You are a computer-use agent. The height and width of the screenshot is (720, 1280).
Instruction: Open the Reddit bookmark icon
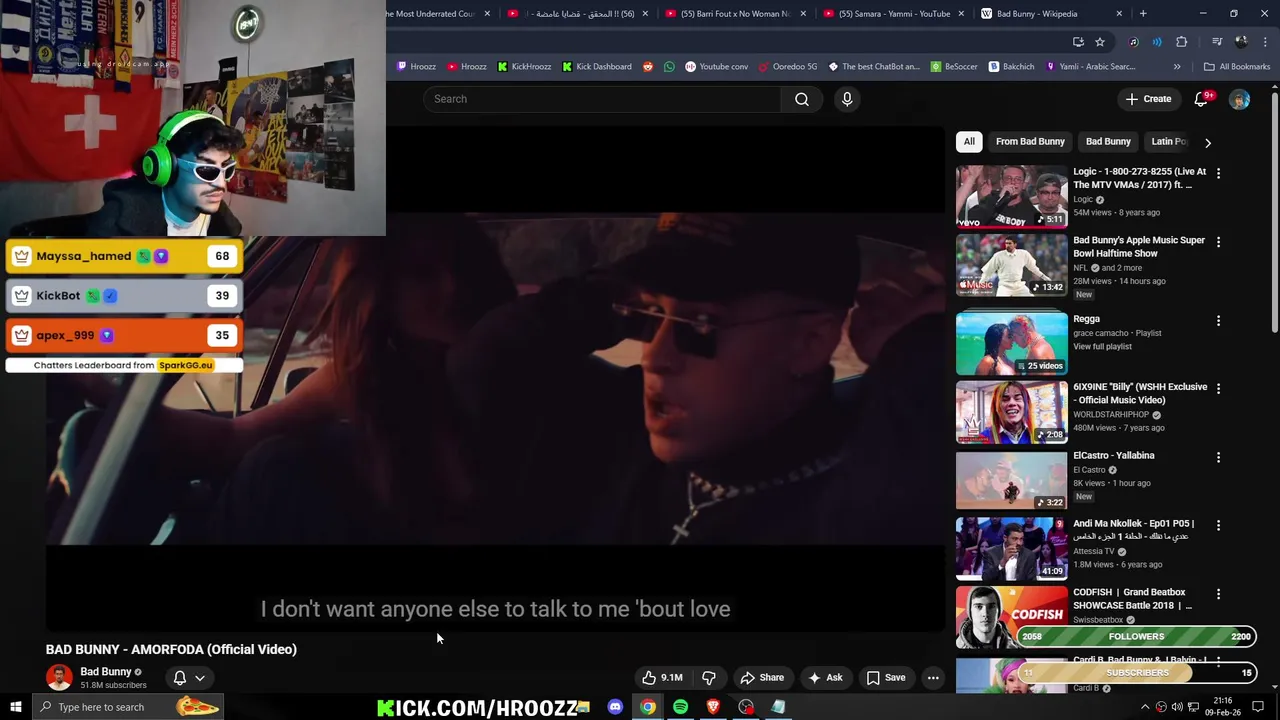coord(648,67)
